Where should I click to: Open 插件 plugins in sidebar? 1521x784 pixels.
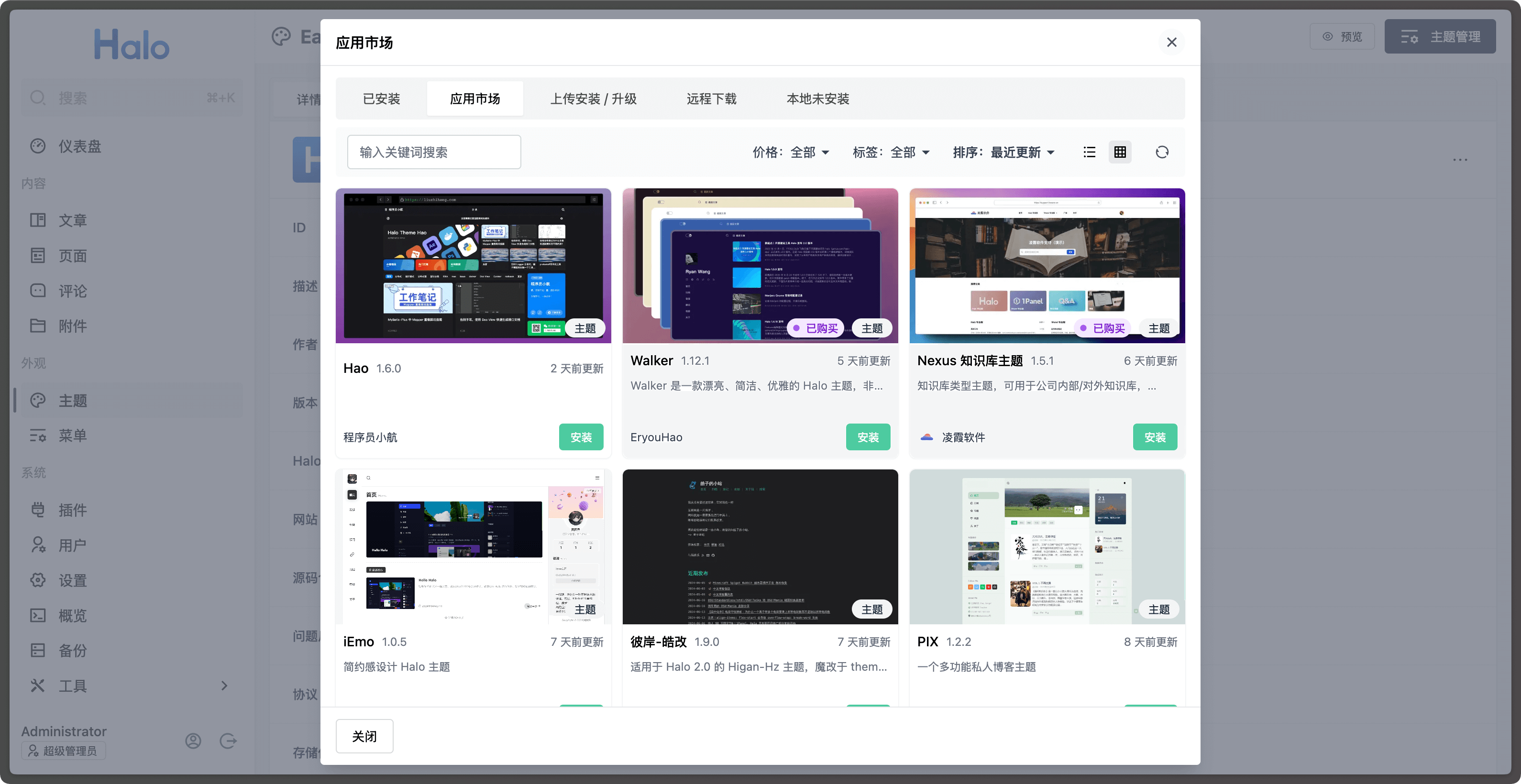tap(132, 510)
